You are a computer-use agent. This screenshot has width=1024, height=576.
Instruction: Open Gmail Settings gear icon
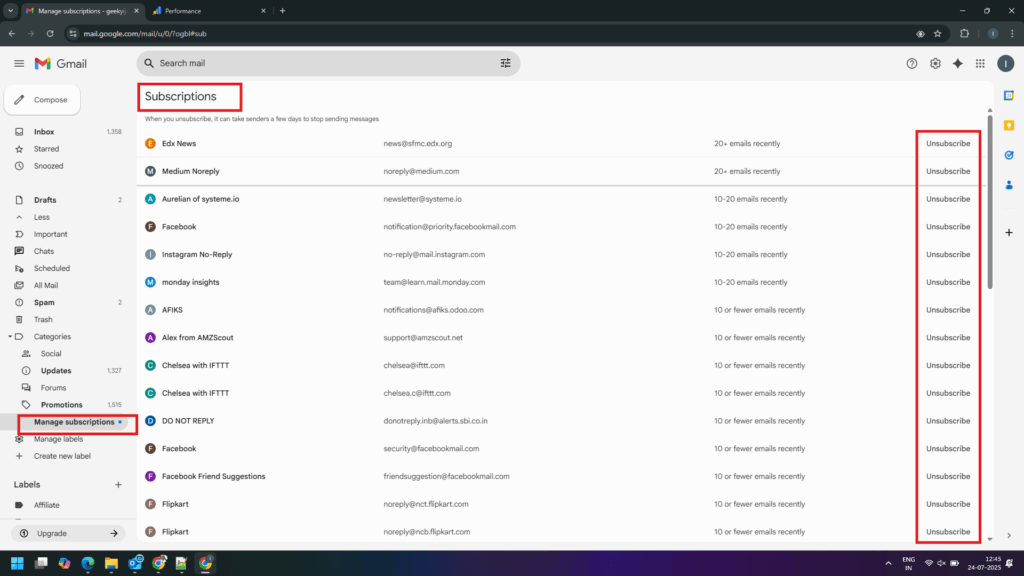coord(935,63)
